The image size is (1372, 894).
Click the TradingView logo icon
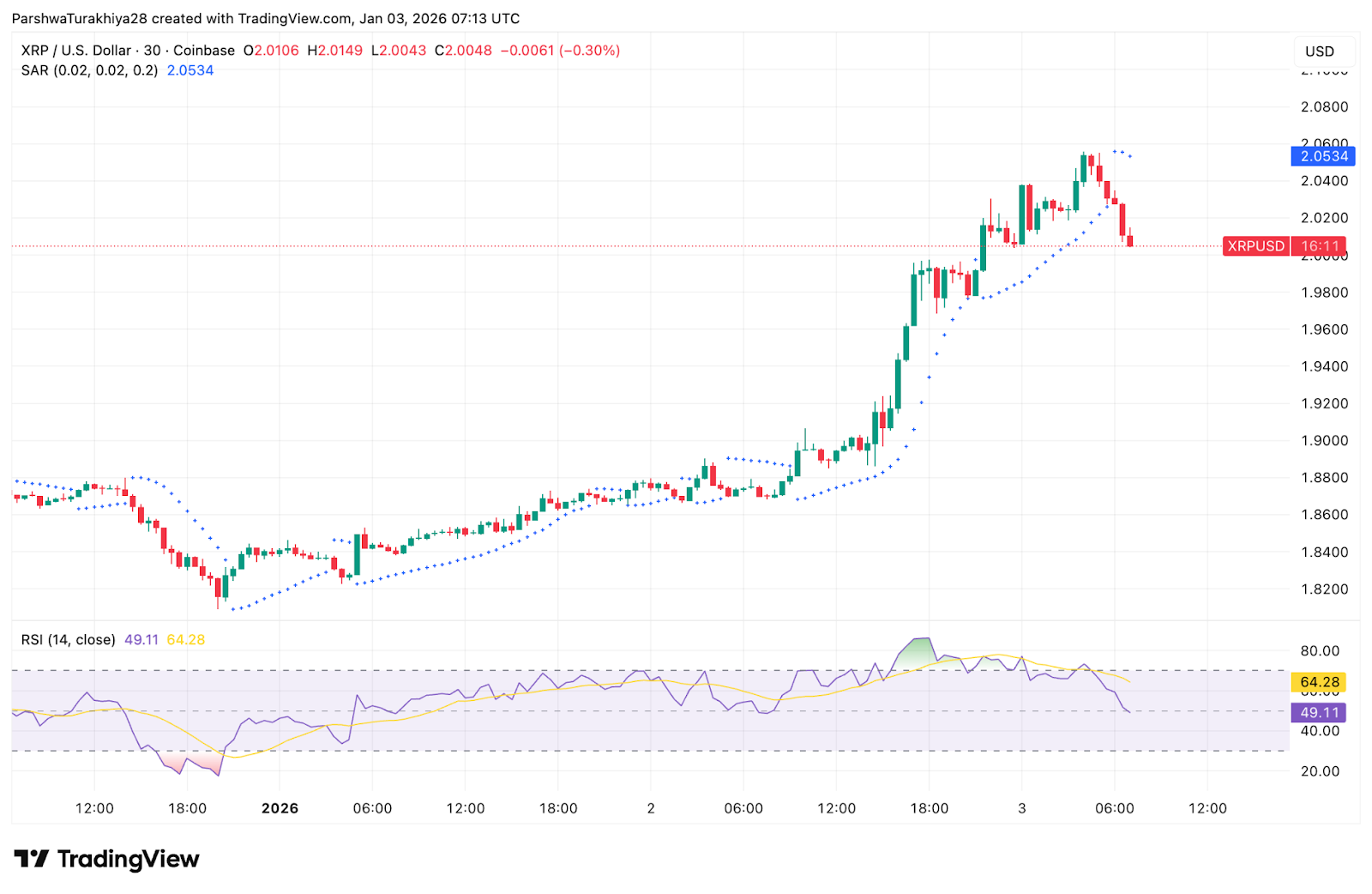point(33,858)
